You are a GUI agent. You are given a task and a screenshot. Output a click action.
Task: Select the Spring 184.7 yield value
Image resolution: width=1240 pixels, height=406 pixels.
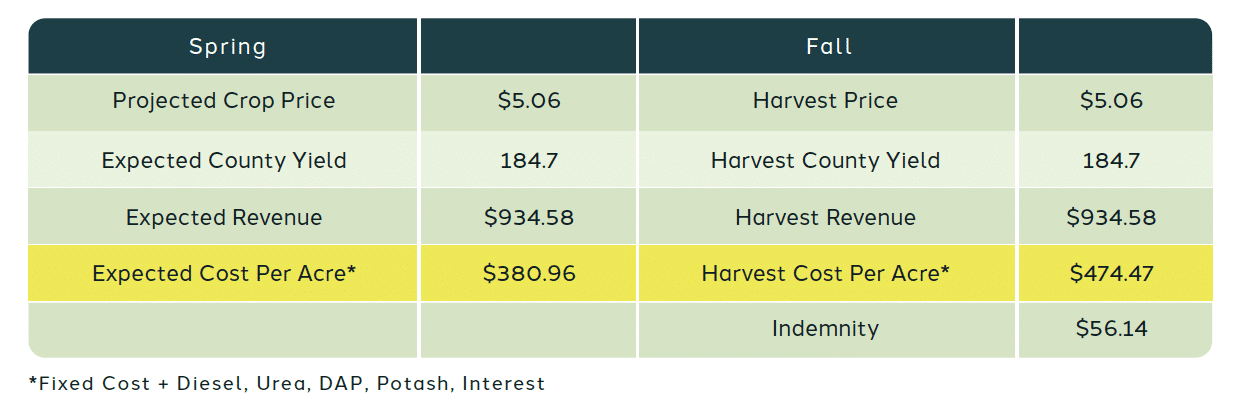click(x=528, y=160)
